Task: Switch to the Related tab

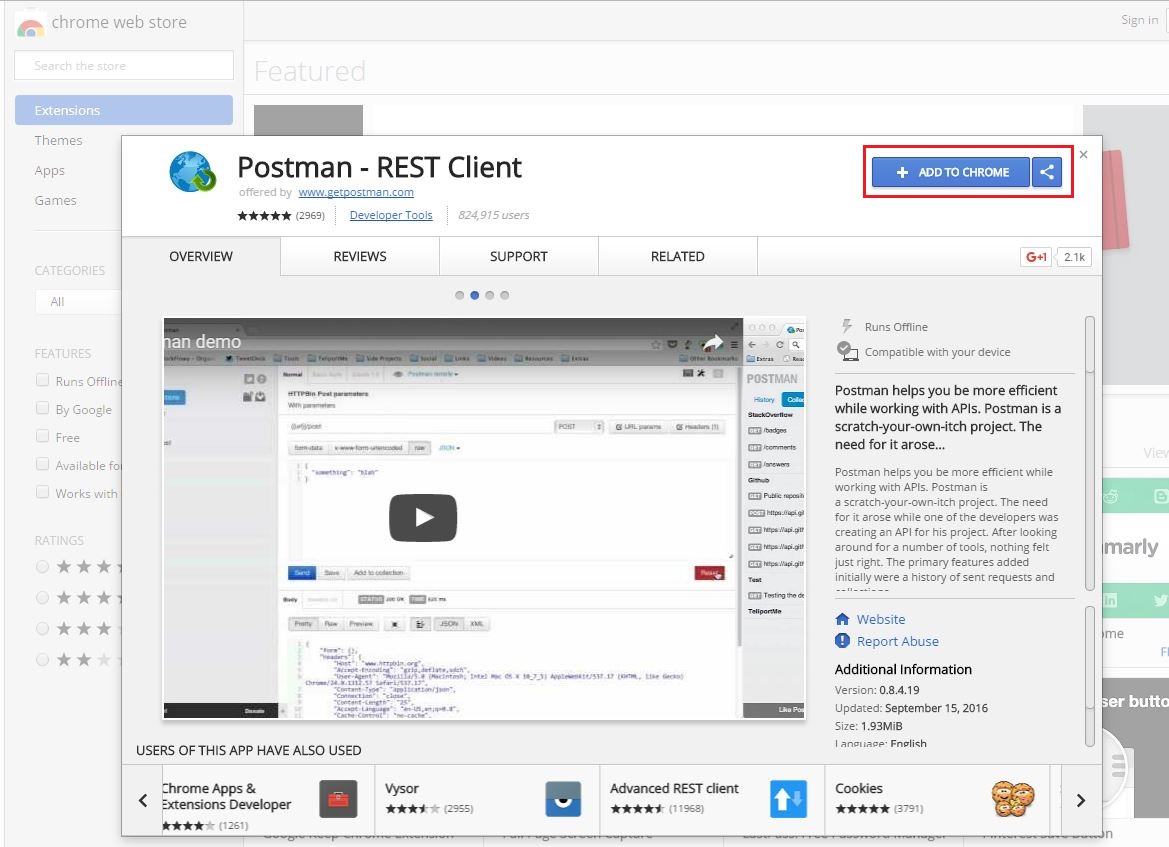Action: (x=678, y=256)
